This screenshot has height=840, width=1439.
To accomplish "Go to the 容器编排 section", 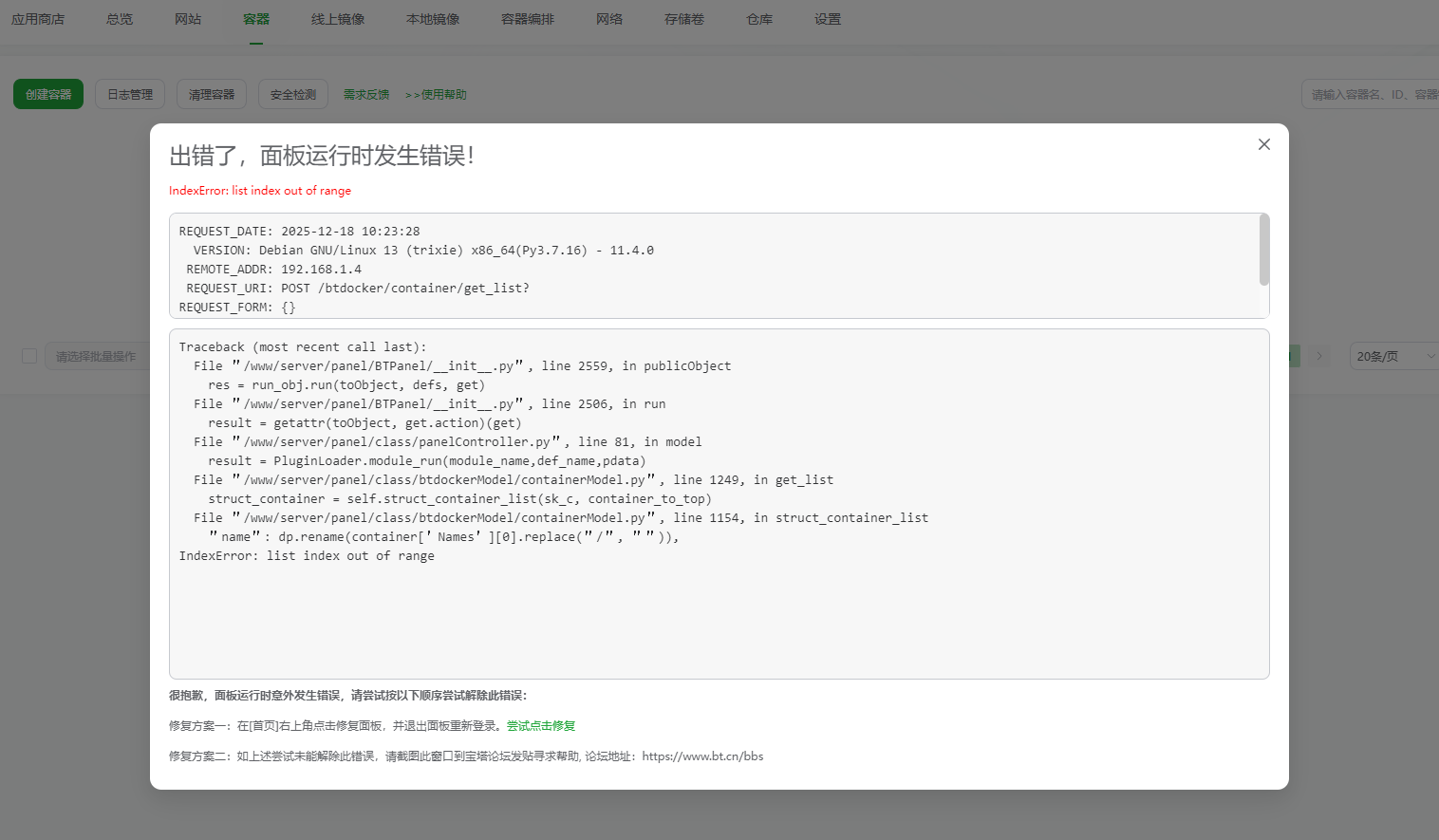I will coord(527,18).
